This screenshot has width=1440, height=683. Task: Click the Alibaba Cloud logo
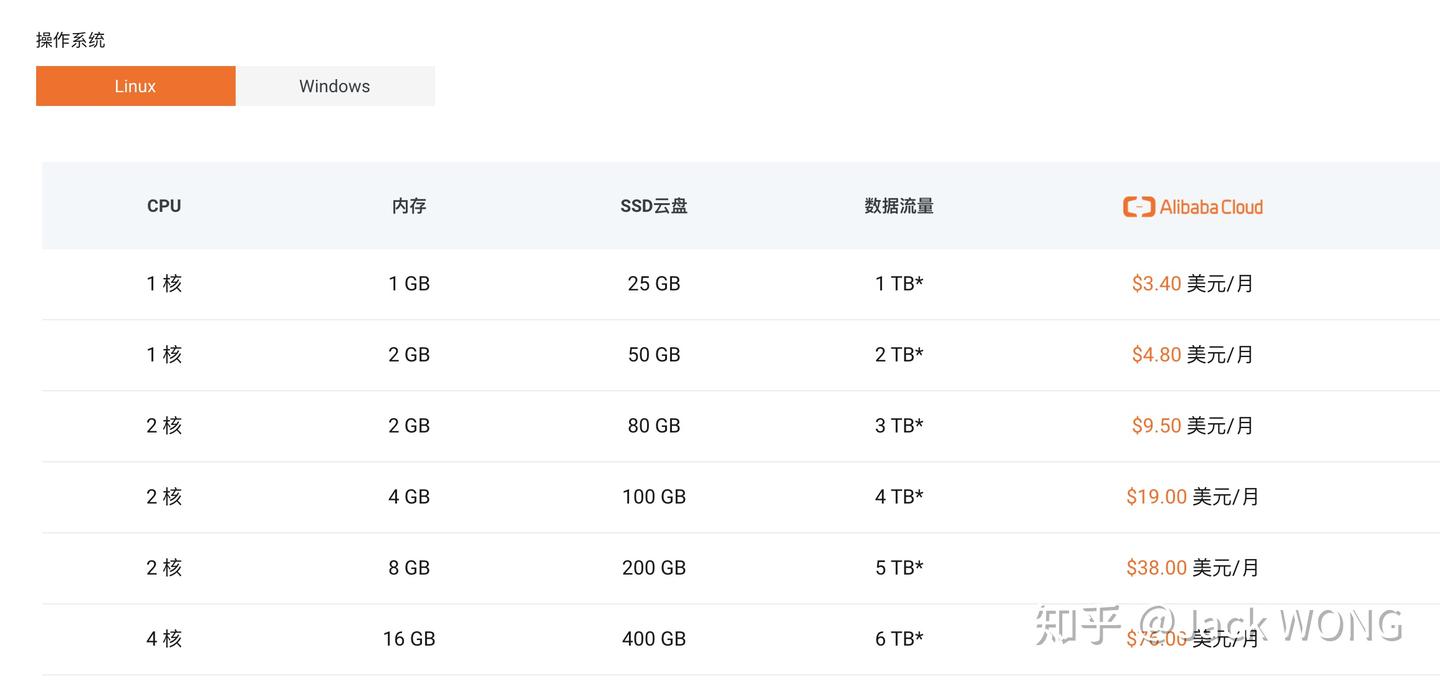click(1192, 207)
